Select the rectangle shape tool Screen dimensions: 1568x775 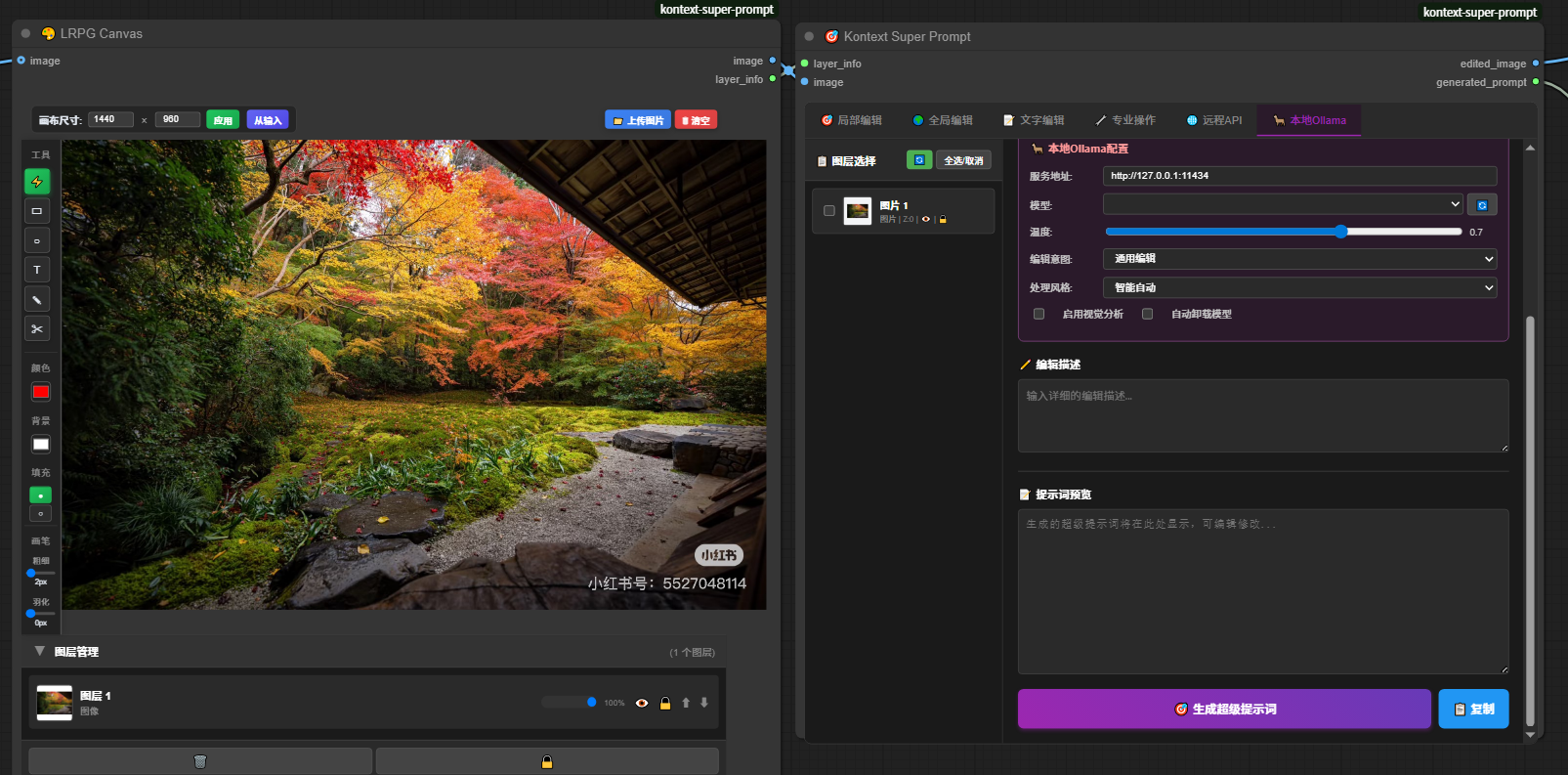[x=37, y=211]
